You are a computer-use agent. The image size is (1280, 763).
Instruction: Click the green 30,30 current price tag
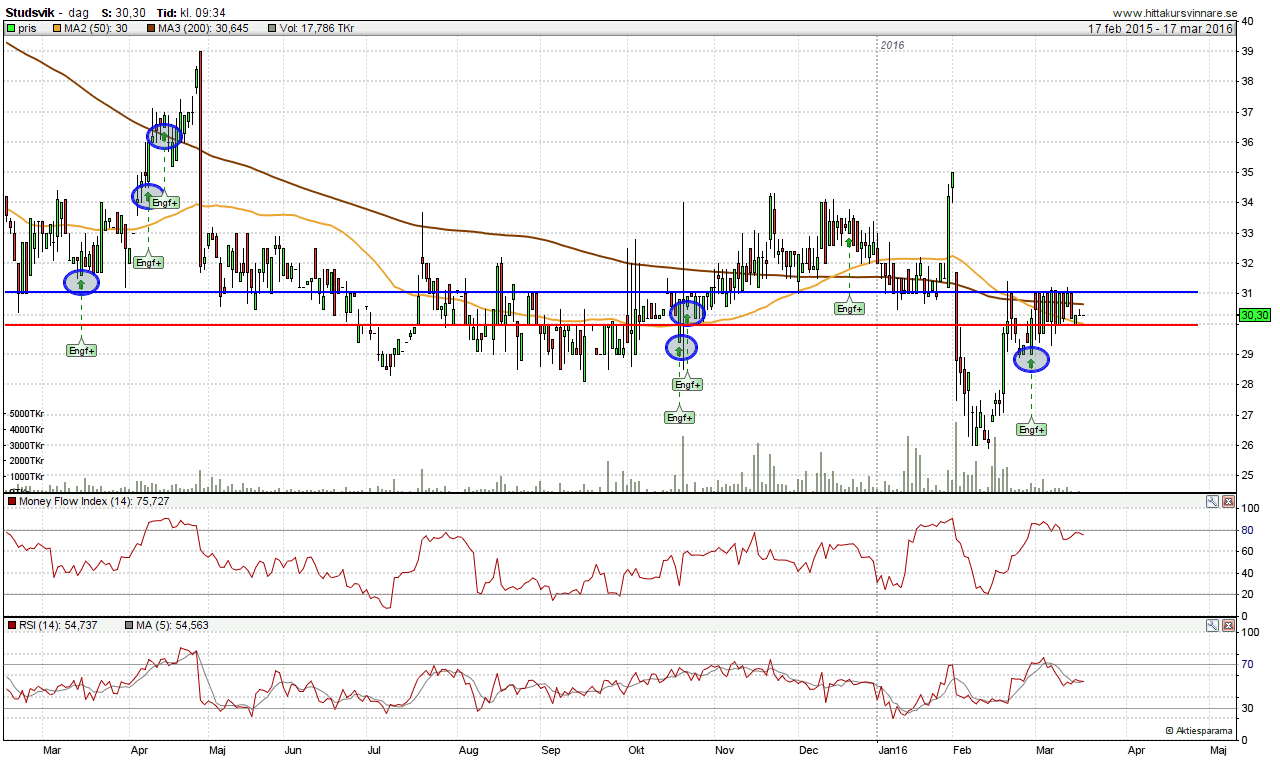(1254, 315)
